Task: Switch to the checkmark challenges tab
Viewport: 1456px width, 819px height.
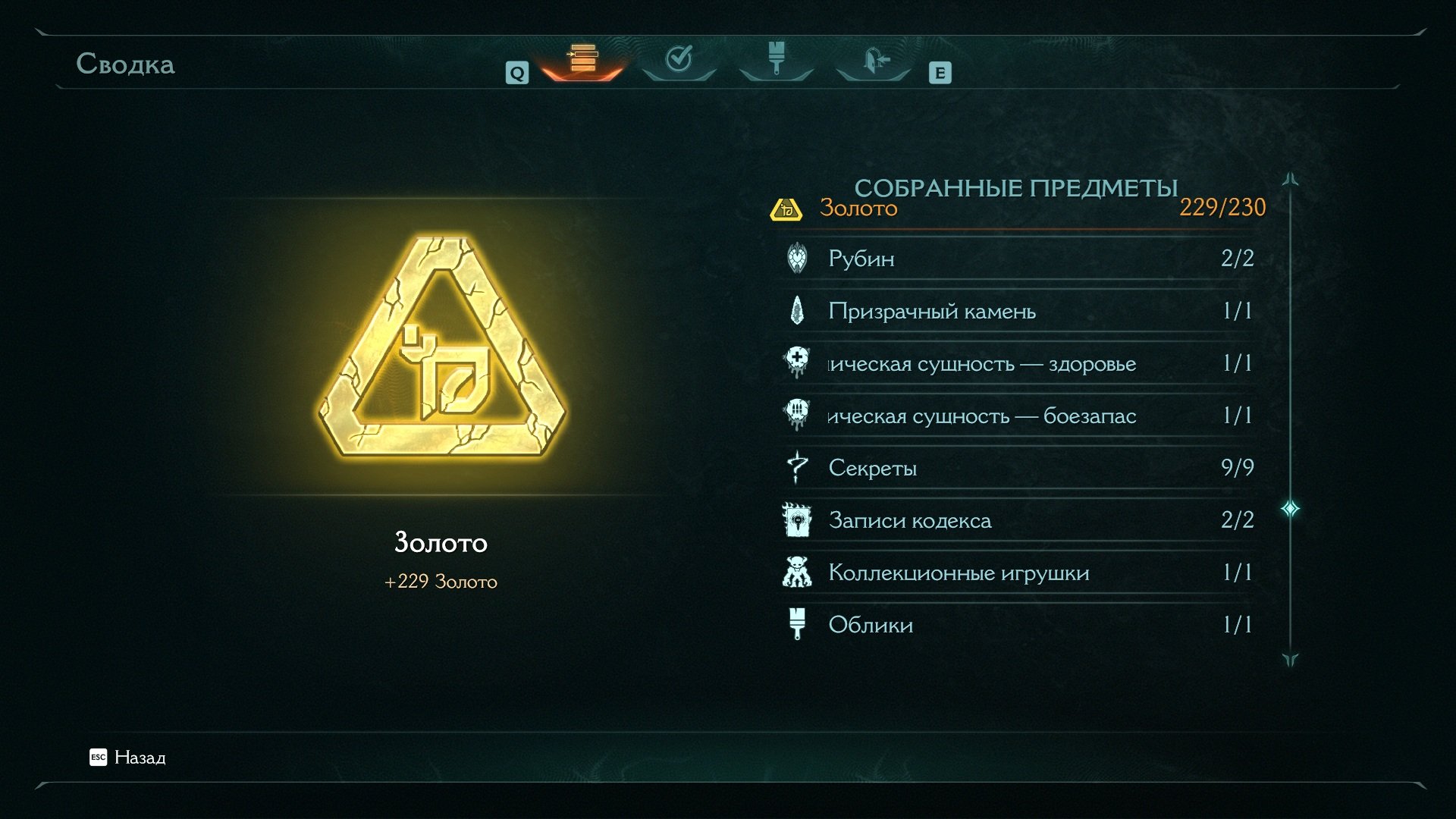Action: 679,58
